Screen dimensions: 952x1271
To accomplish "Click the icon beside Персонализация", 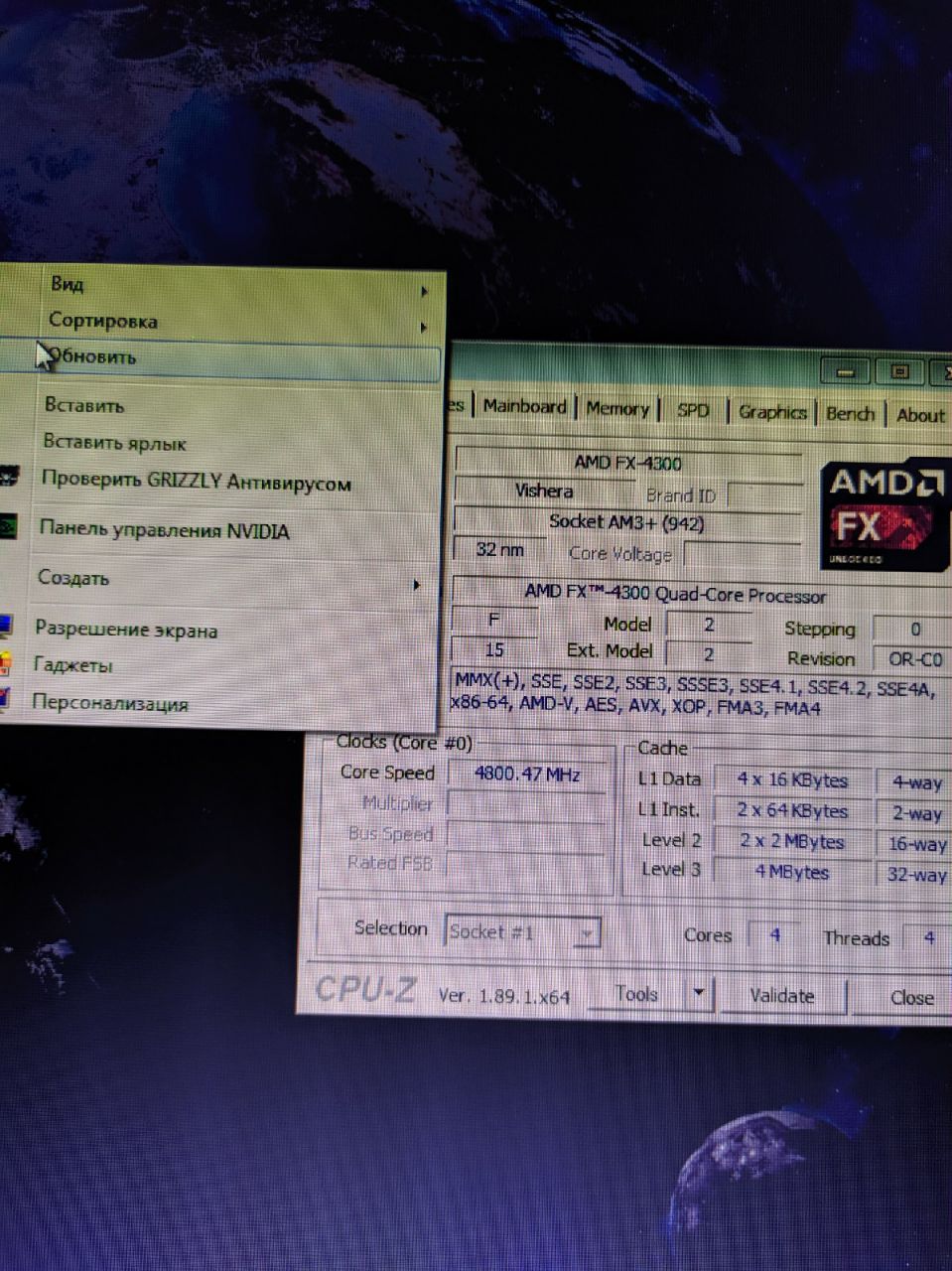I will (x=4, y=700).
